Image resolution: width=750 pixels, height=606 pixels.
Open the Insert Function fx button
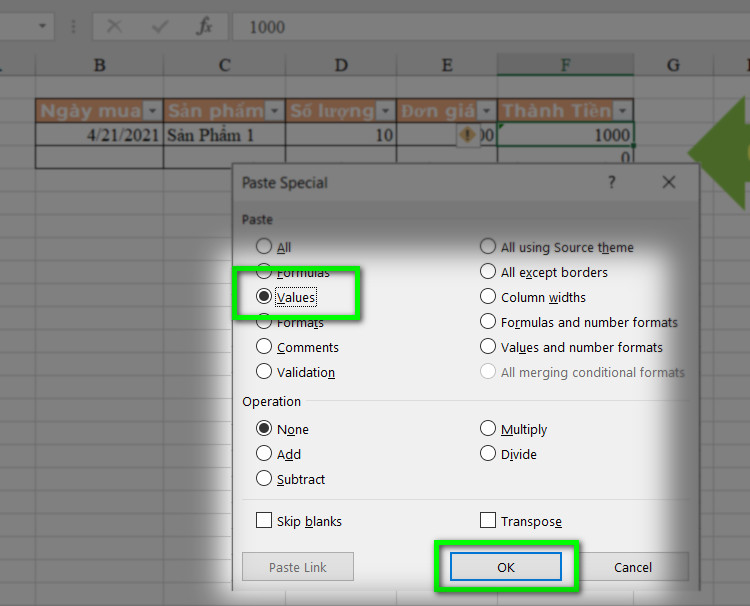pos(204,26)
